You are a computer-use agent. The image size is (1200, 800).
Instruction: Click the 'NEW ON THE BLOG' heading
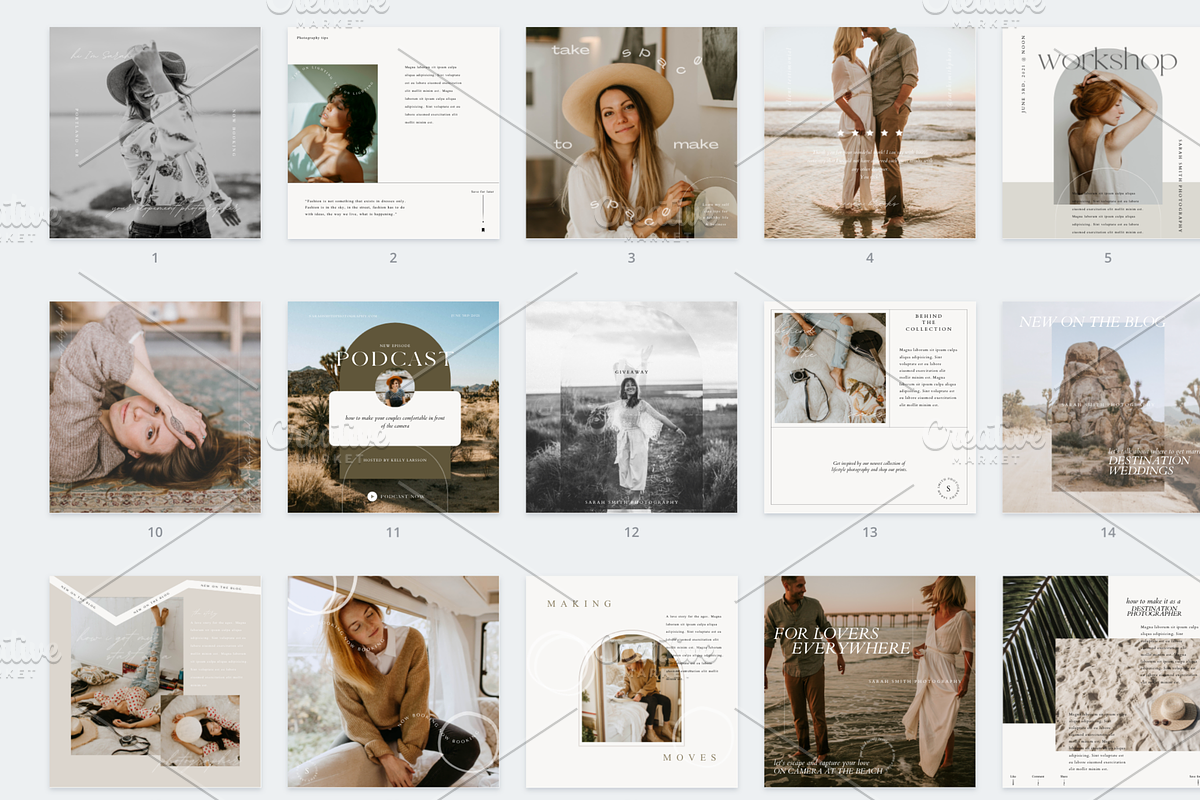click(x=1092, y=322)
